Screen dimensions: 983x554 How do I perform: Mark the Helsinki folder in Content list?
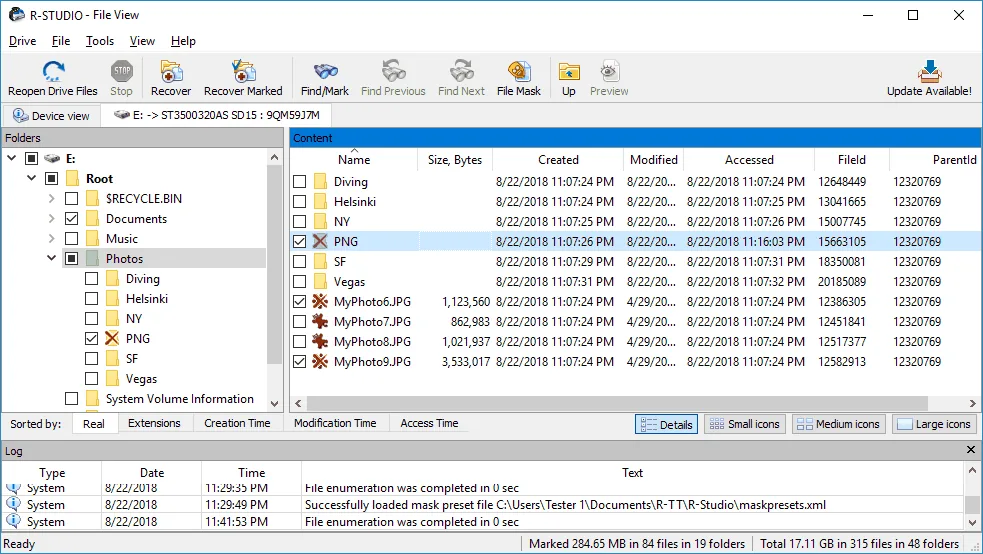tap(300, 202)
